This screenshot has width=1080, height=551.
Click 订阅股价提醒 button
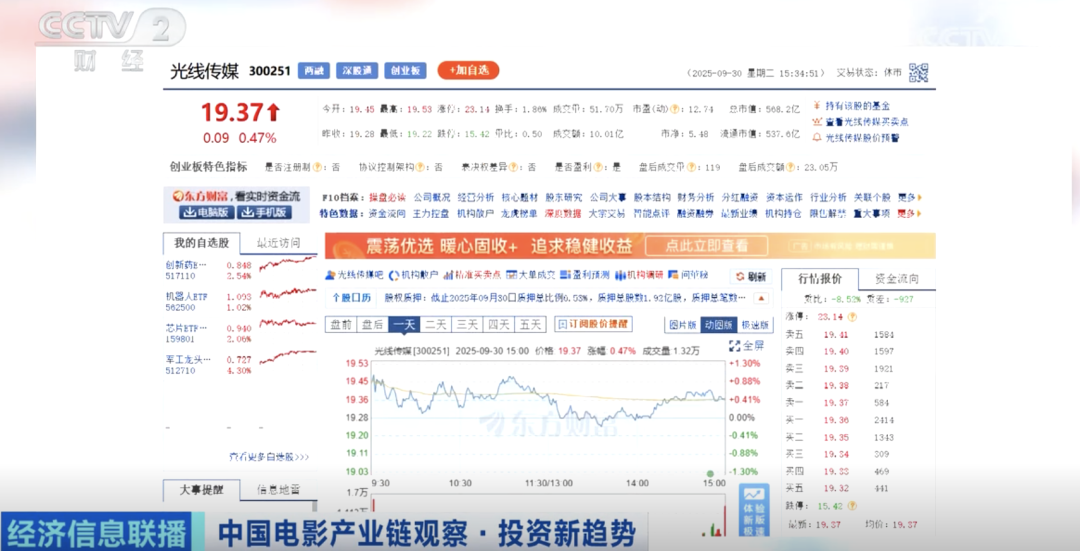tap(593, 324)
